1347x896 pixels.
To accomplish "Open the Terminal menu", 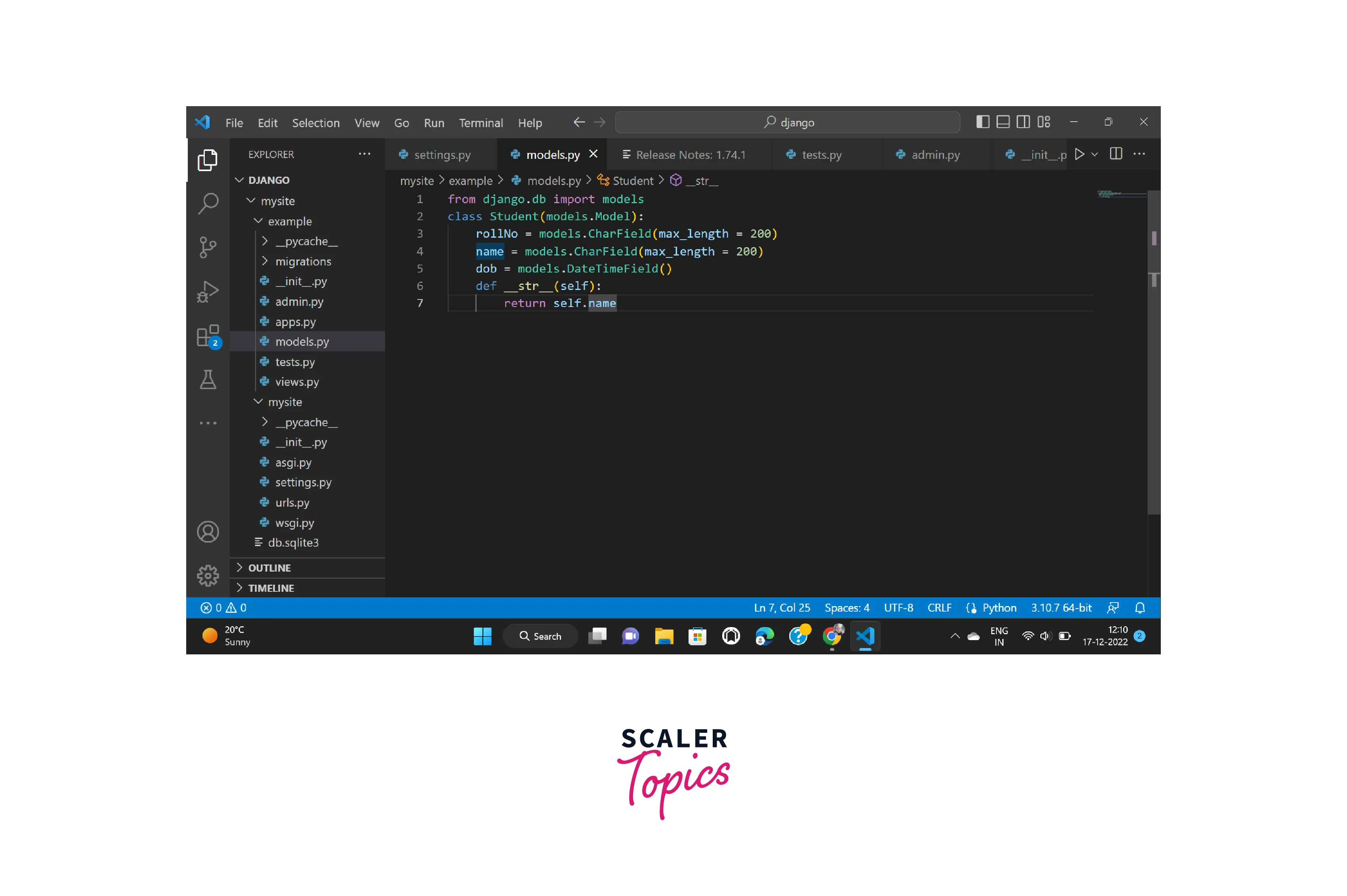I will point(481,123).
